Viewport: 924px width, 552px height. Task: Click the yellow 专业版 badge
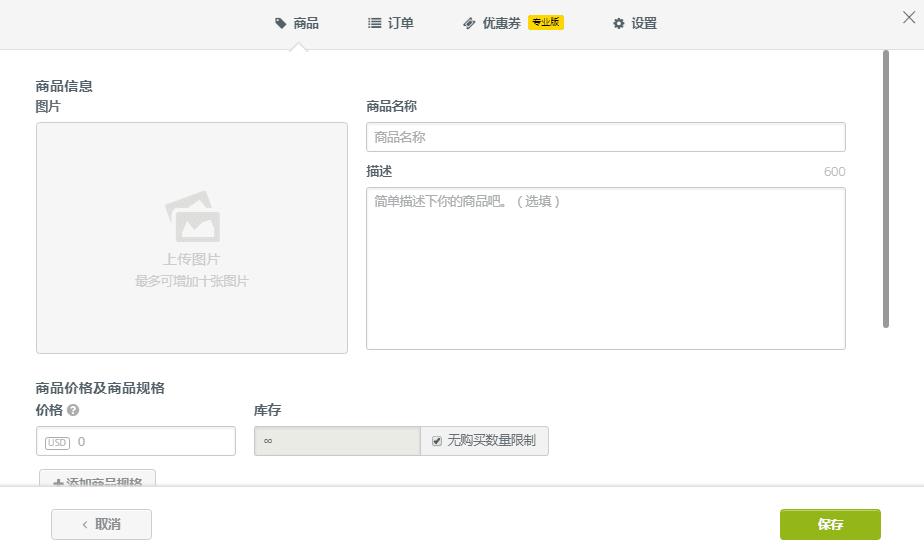546,22
